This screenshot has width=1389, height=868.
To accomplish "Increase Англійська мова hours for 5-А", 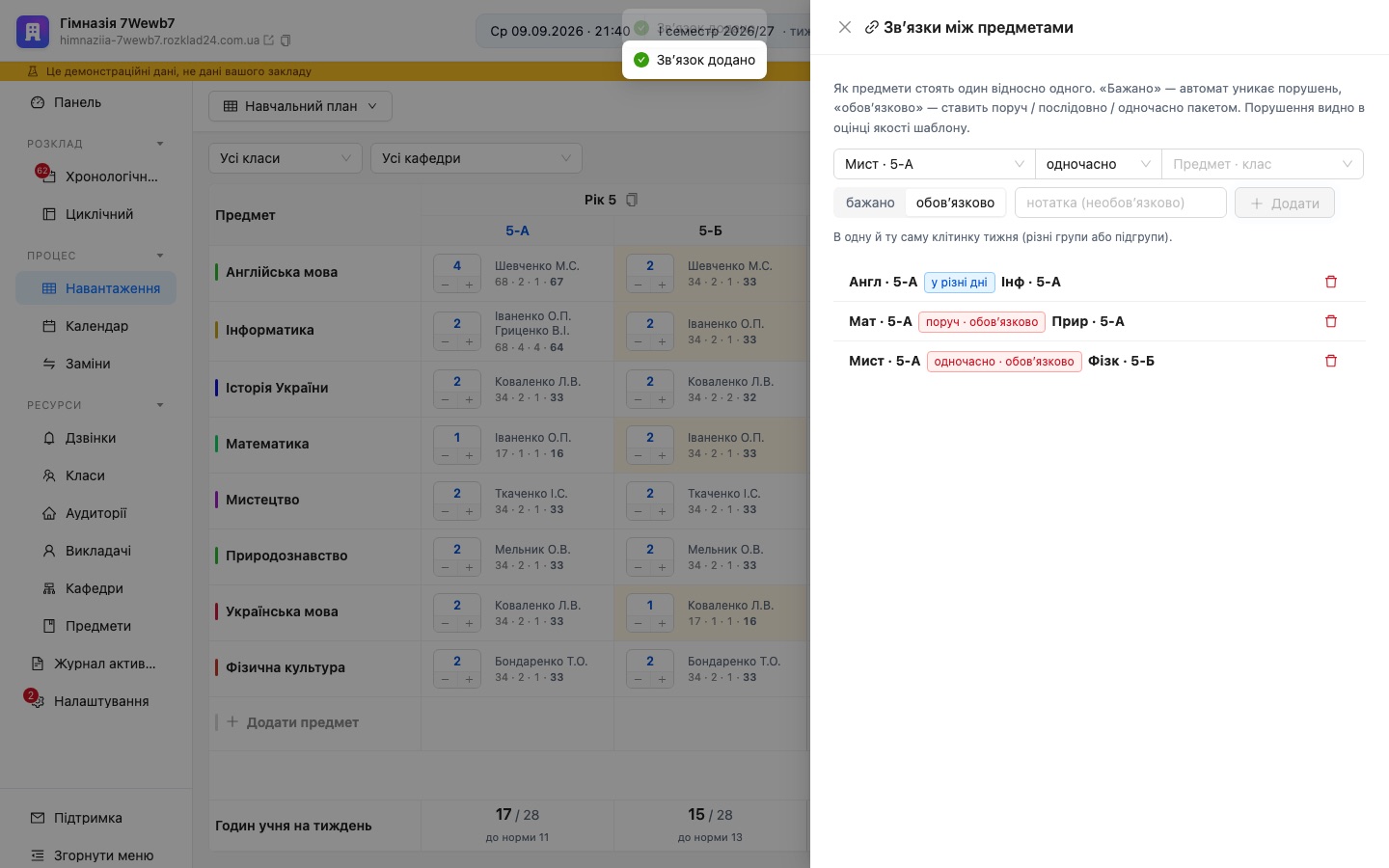I will 469,285.
